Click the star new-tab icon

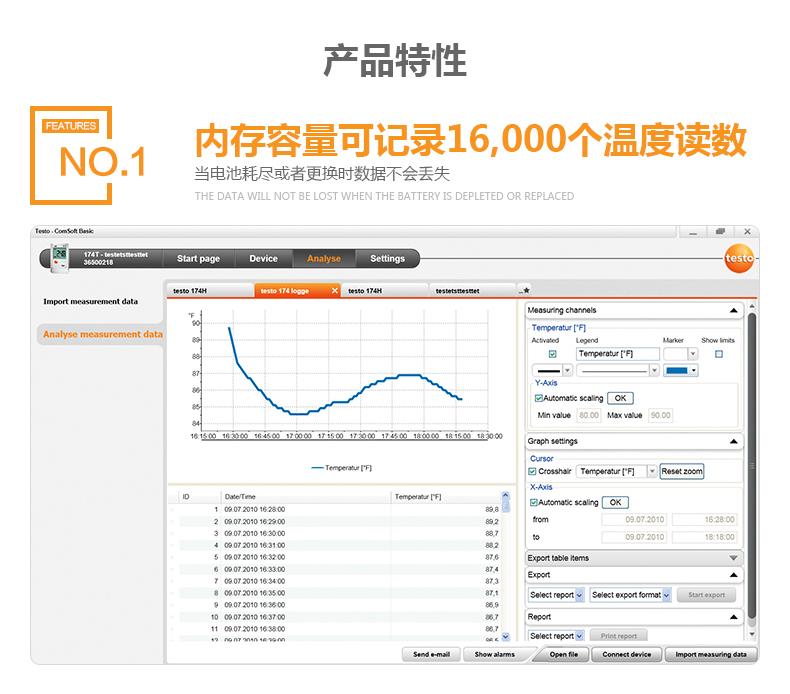coord(526,290)
